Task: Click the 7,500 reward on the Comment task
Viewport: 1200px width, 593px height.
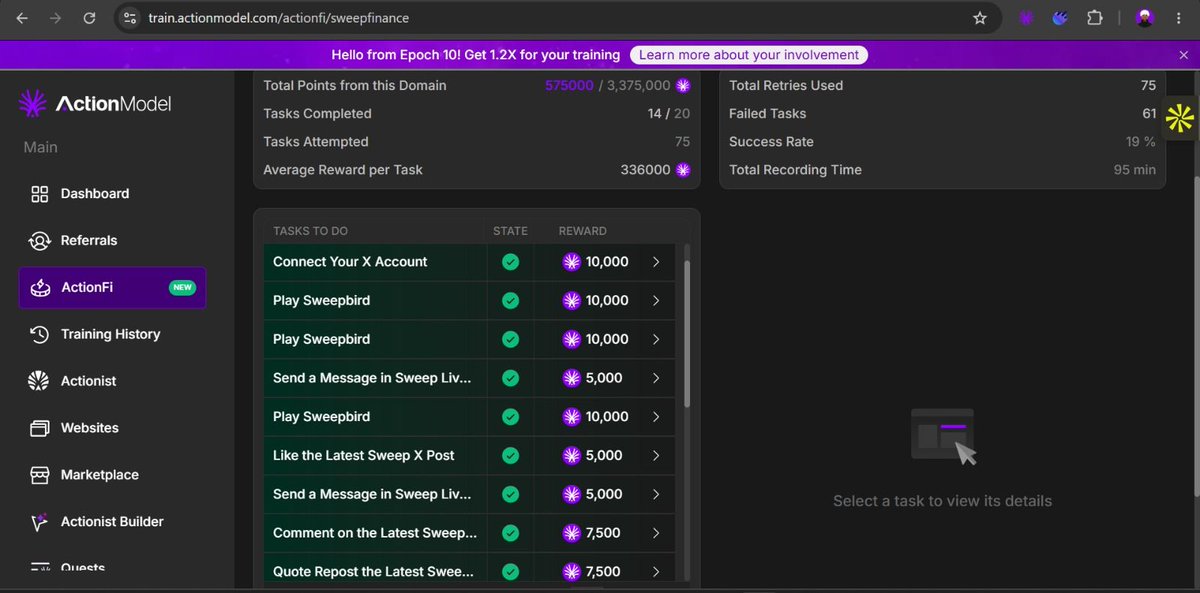Action: pyautogui.click(x=603, y=533)
